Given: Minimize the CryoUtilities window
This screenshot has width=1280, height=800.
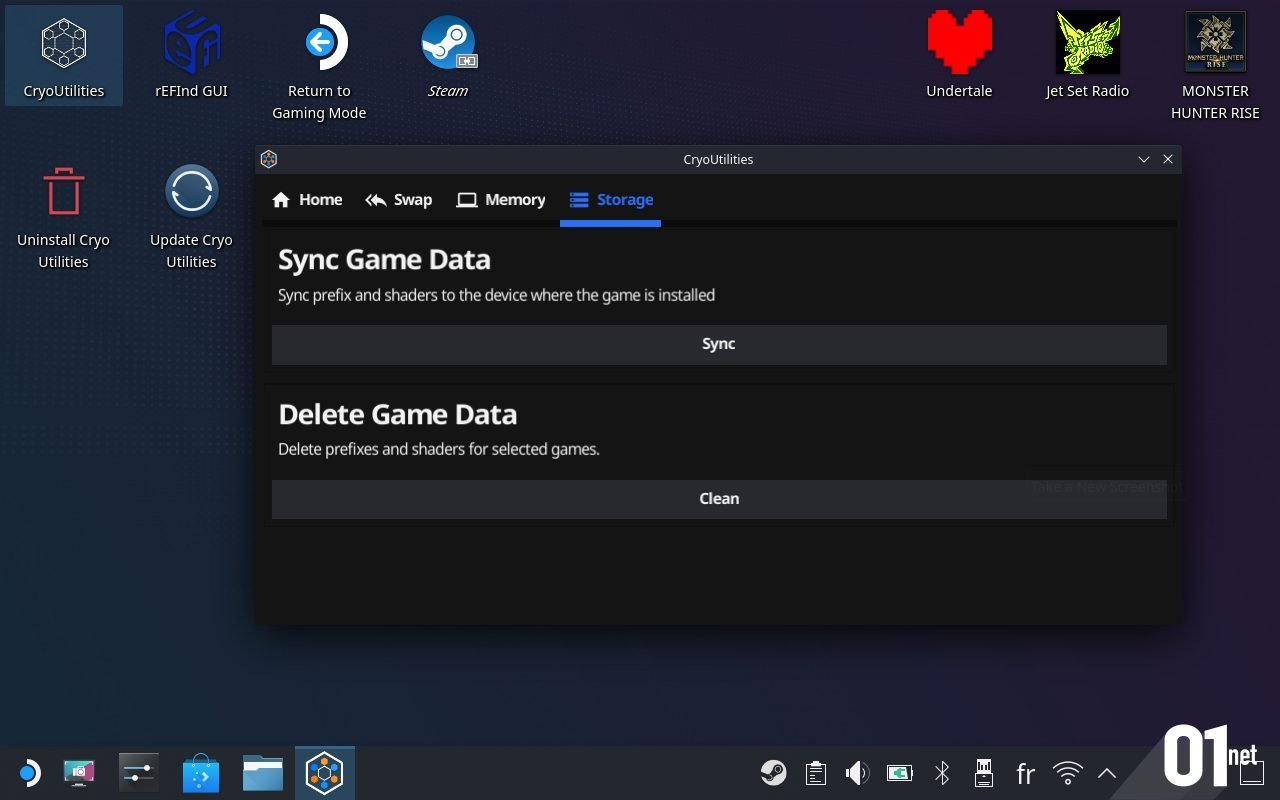Looking at the screenshot, I should tap(1144, 159).
